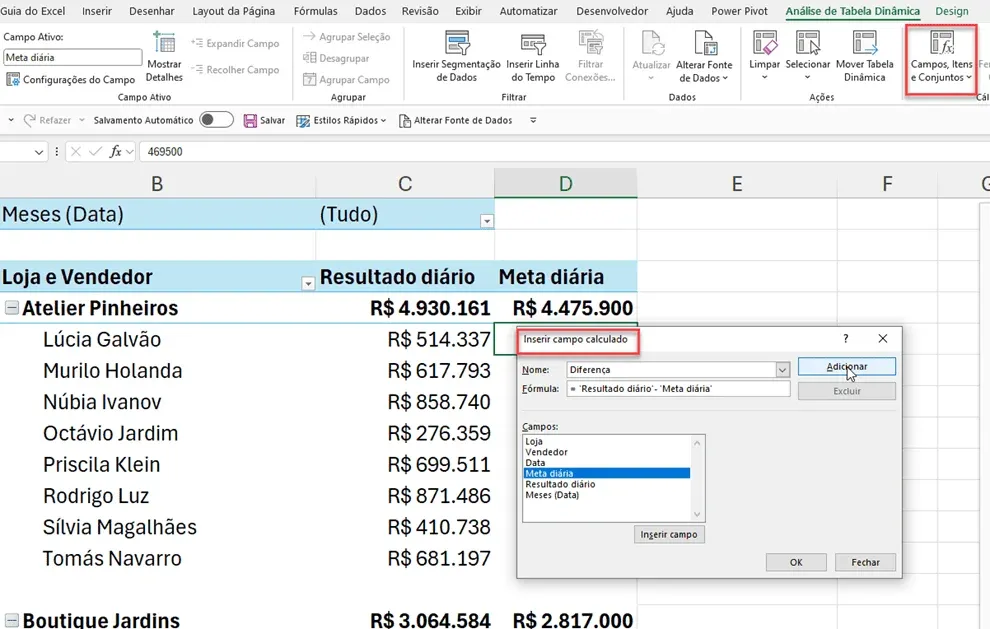Collapse the Boutique Jardins group
990x629 pixels.
(11, 620)
